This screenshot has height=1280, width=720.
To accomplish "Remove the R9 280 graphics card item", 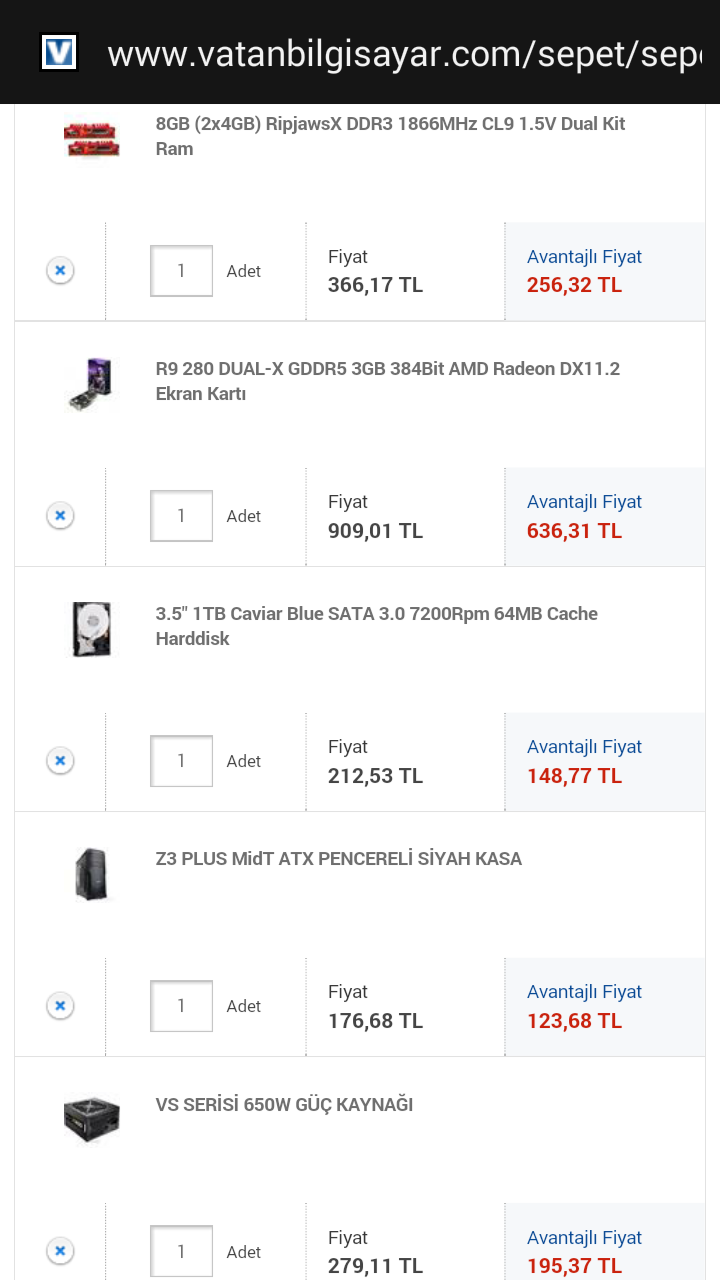I will click(60, 515).
